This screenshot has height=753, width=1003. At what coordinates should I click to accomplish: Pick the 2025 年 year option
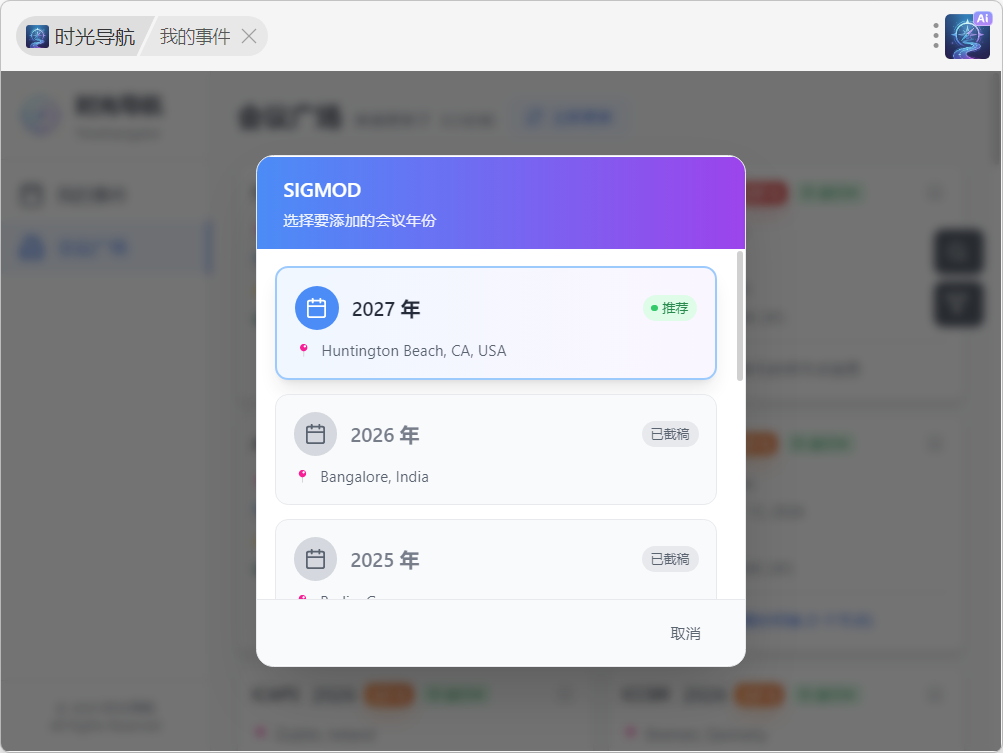tap(495, 560)
